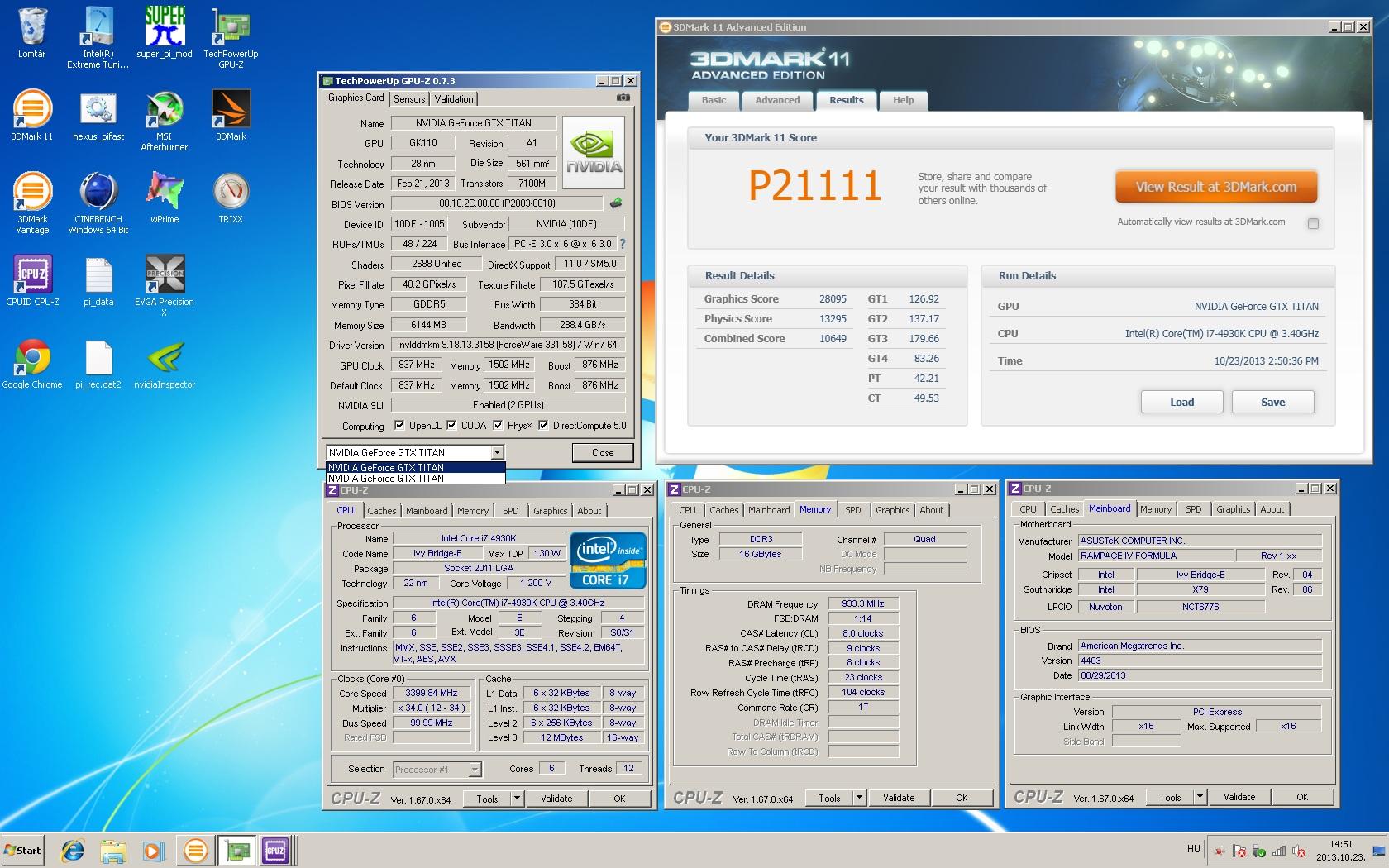Click the HU language indicator in taskbar
This screenshot has width=1389, height=868.
[1193, 849]
